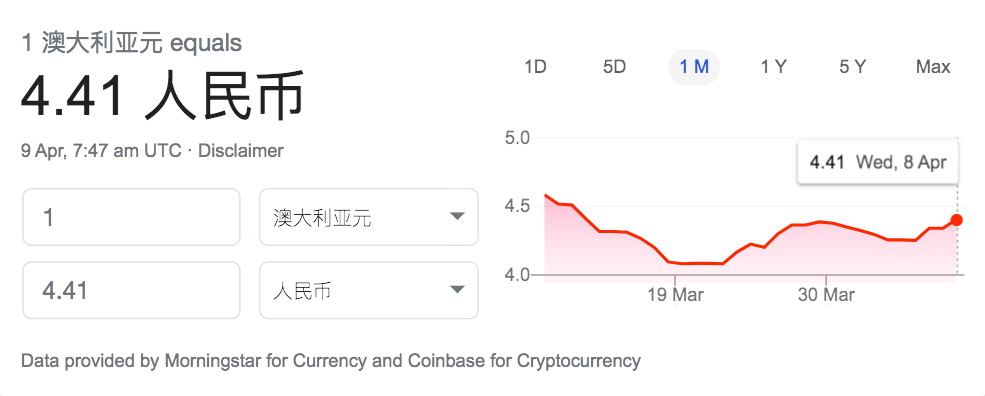Image resolution: width=985 pixels, height=396 pixels.
Task: Click the 19 Mar axis label
Action: coord(675,295)
